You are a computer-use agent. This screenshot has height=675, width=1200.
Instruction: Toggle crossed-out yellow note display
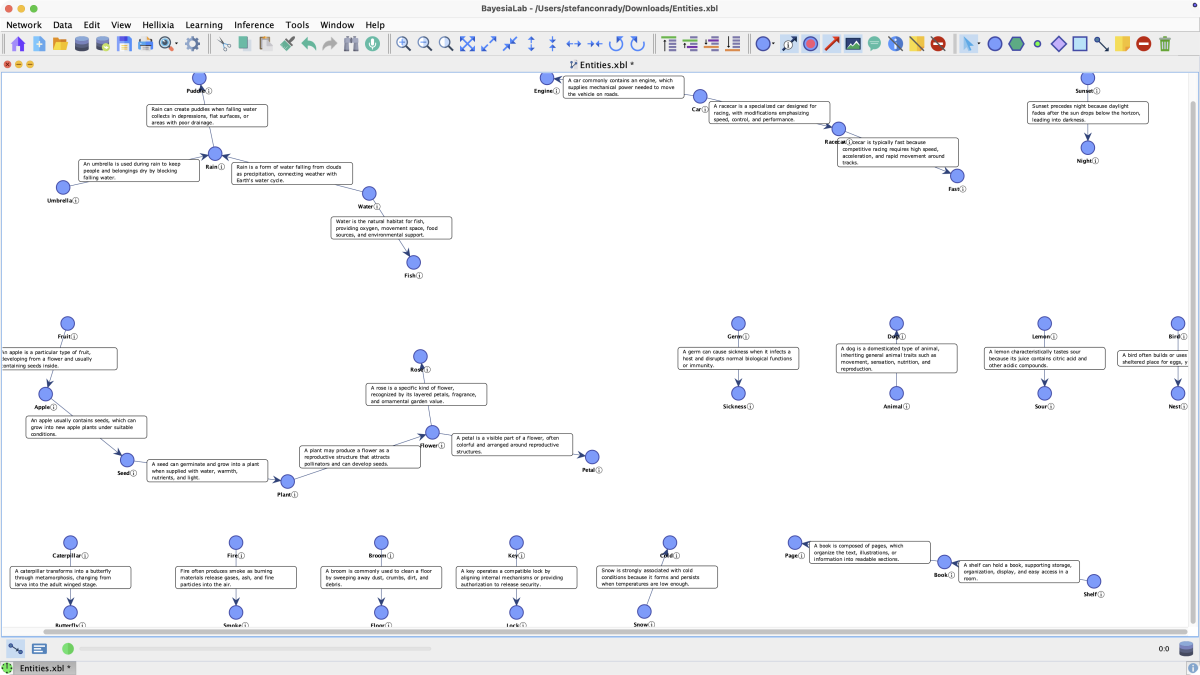916,44
